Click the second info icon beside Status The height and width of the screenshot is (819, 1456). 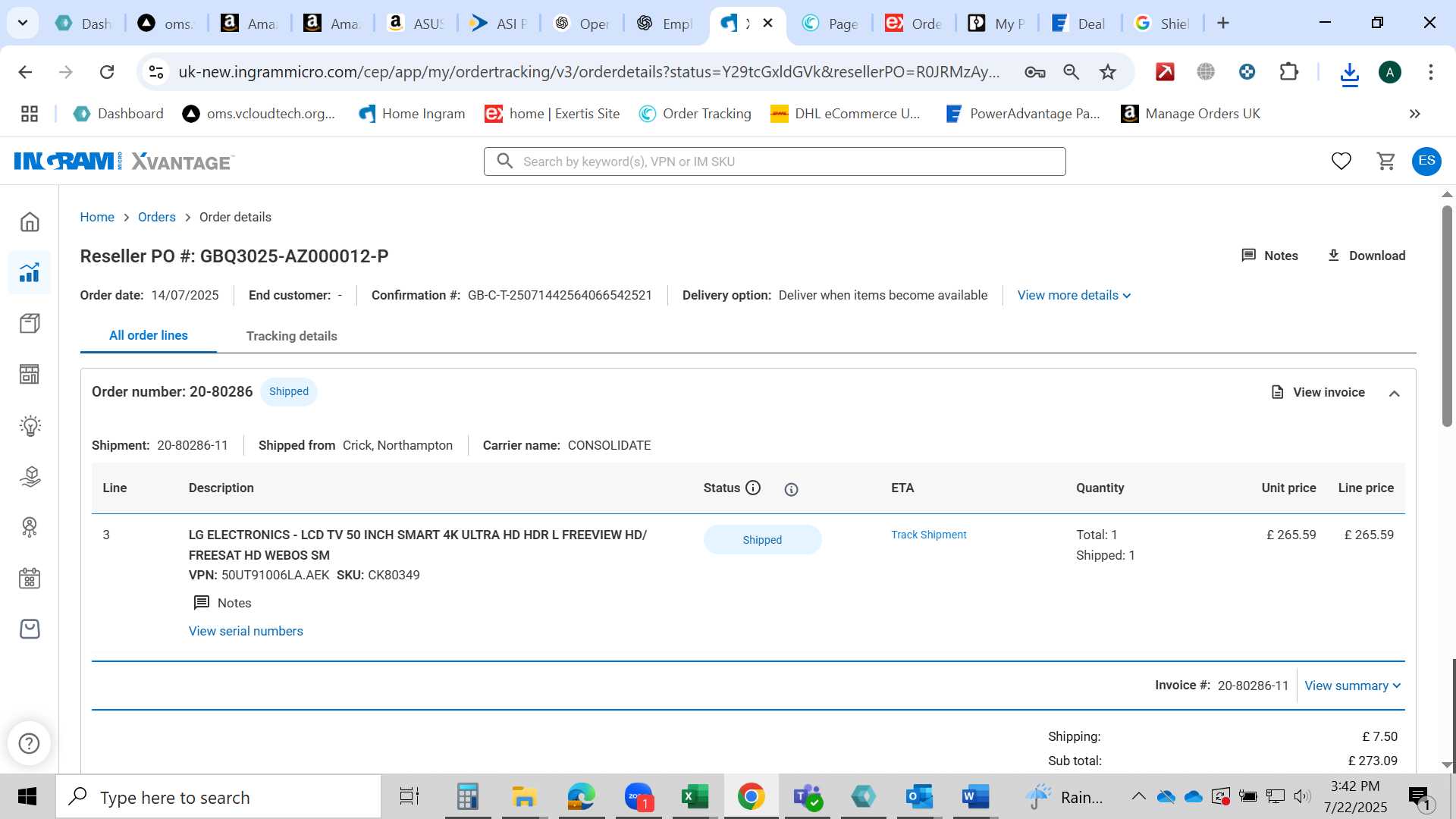tap(791, 489)
